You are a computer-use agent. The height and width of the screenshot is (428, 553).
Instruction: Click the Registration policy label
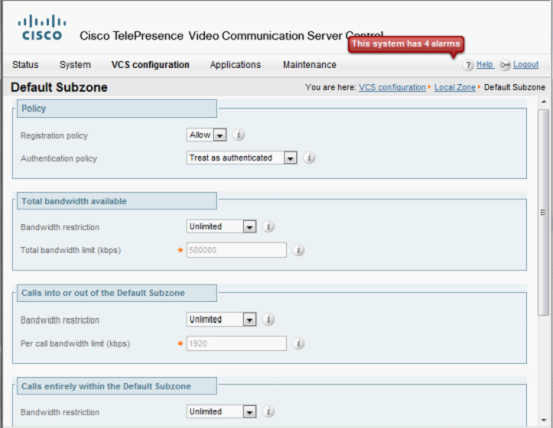[x=54, y=136]
